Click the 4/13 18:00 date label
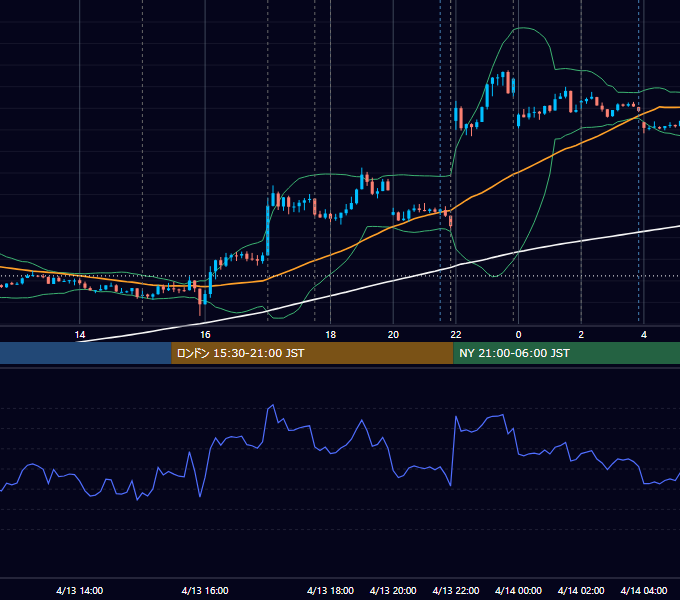The height and width of the screenshot is (600, 680). pos(330,590)
